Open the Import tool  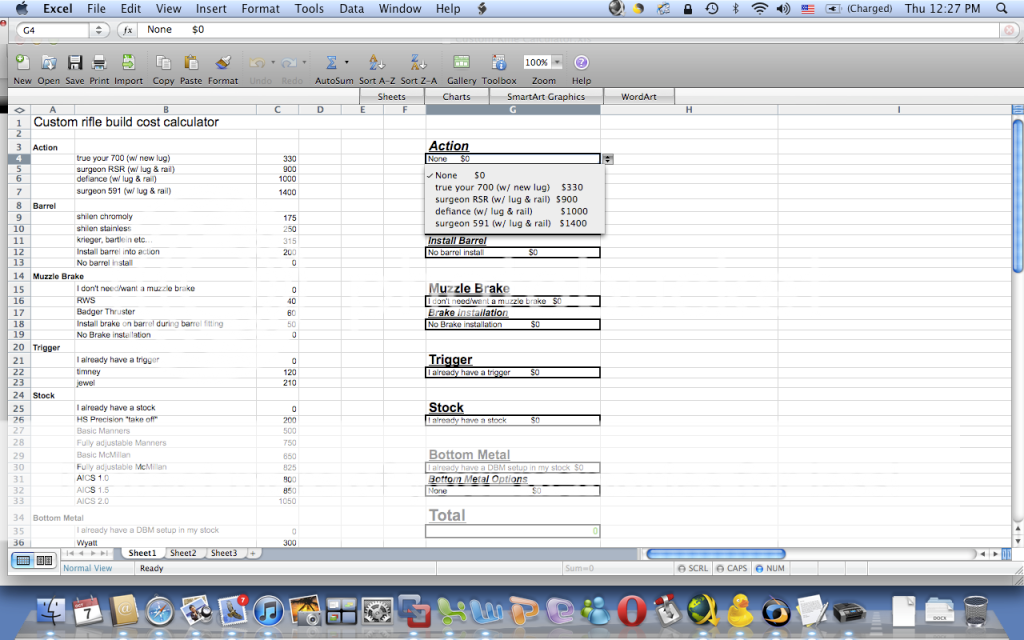pos(128,63)
